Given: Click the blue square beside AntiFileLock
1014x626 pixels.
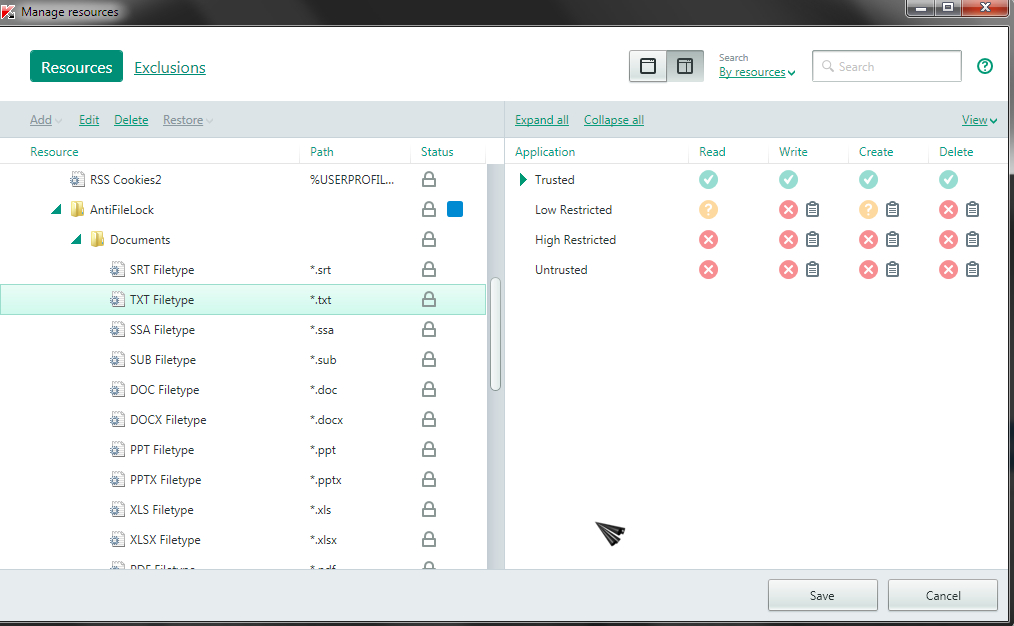Looking at the screenshot, I should (x=455, y=210).
